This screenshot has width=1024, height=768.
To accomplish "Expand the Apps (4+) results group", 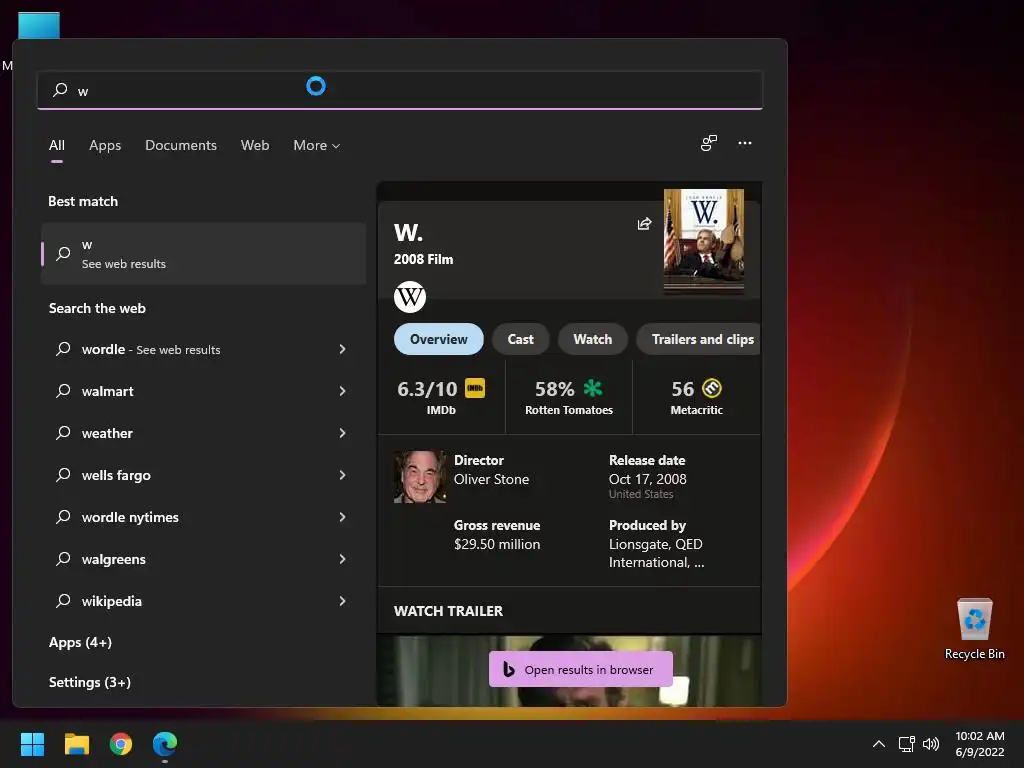I will coord(80,643).
